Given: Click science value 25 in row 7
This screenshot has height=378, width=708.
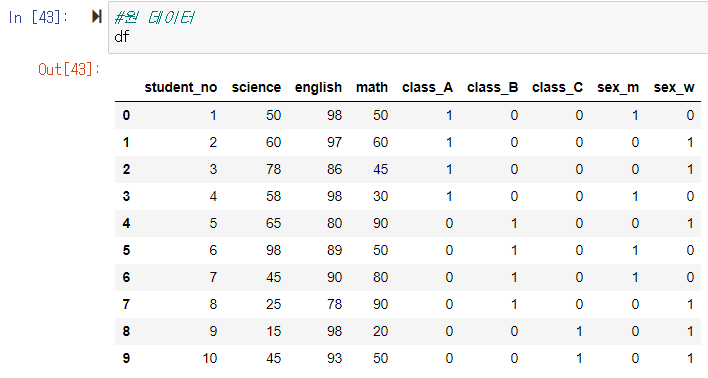Looking at the screenshot, I should point(273,304).
